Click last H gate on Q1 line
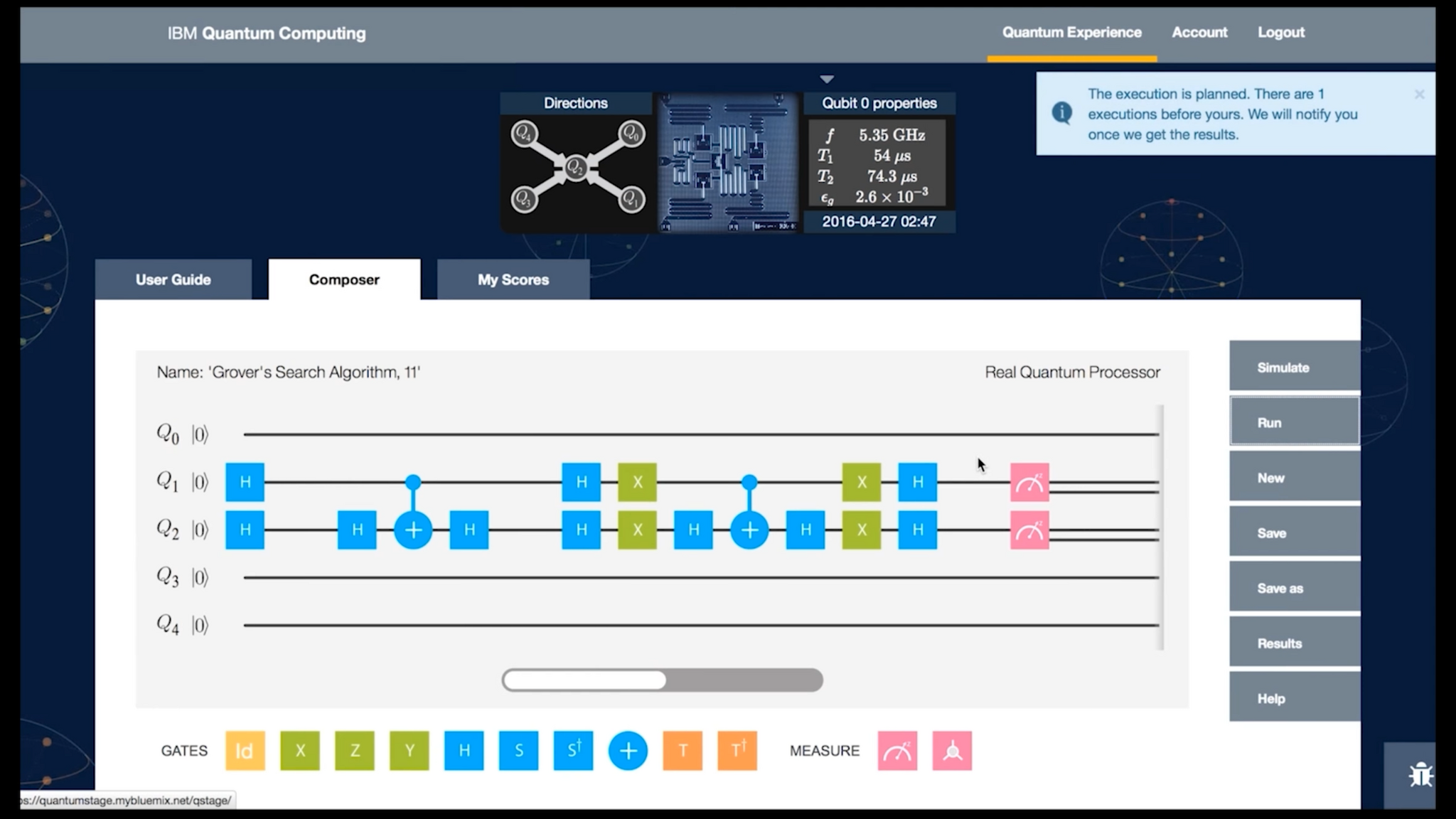 coord(918,482)
